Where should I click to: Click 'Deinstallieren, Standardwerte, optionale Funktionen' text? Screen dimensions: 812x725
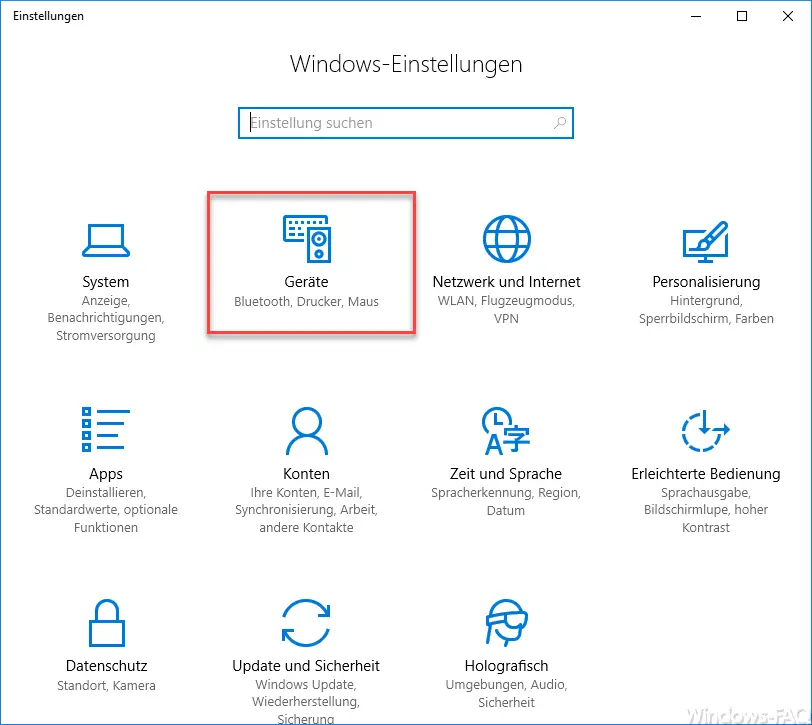pyautogui.click(x=106, y=510)
